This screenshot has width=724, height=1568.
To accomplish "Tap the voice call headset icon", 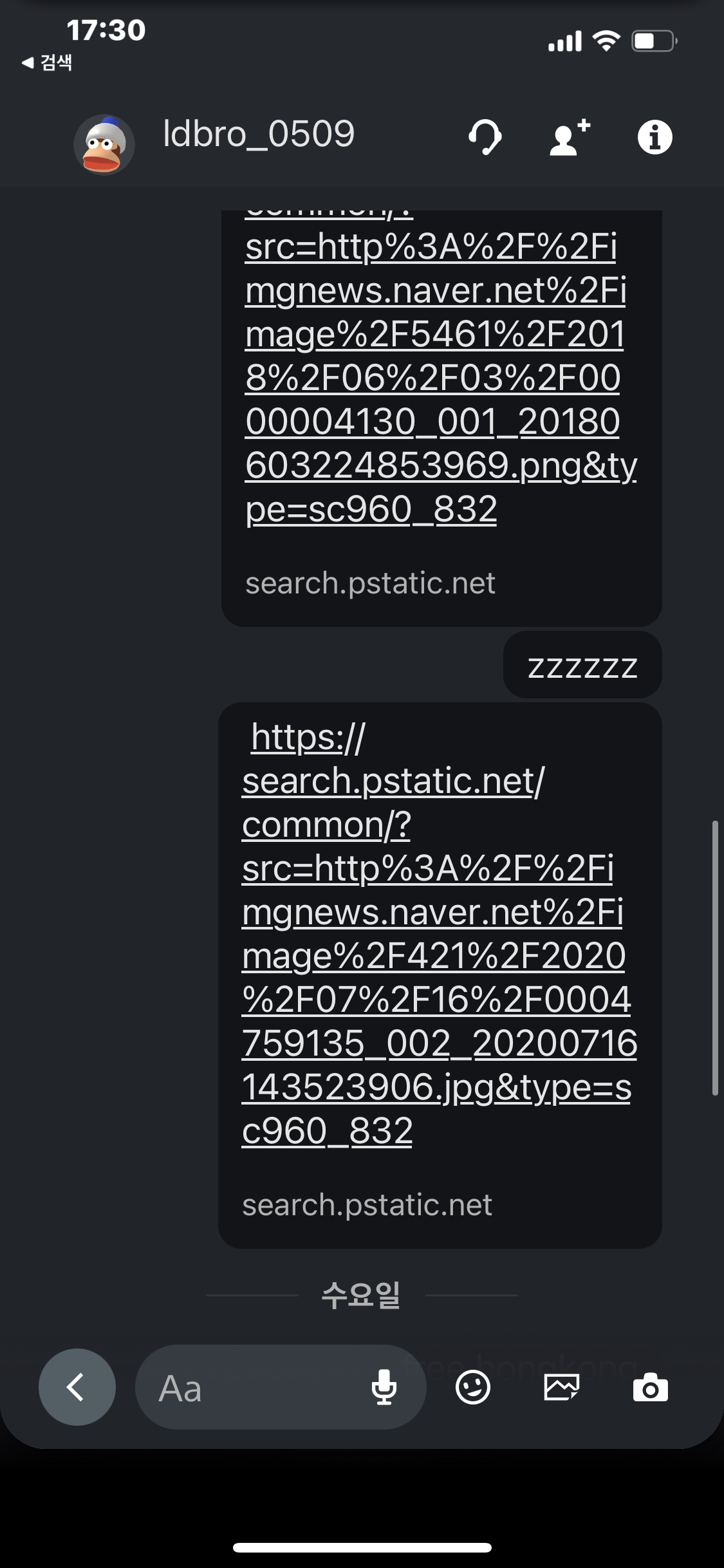I will [485, 137].
